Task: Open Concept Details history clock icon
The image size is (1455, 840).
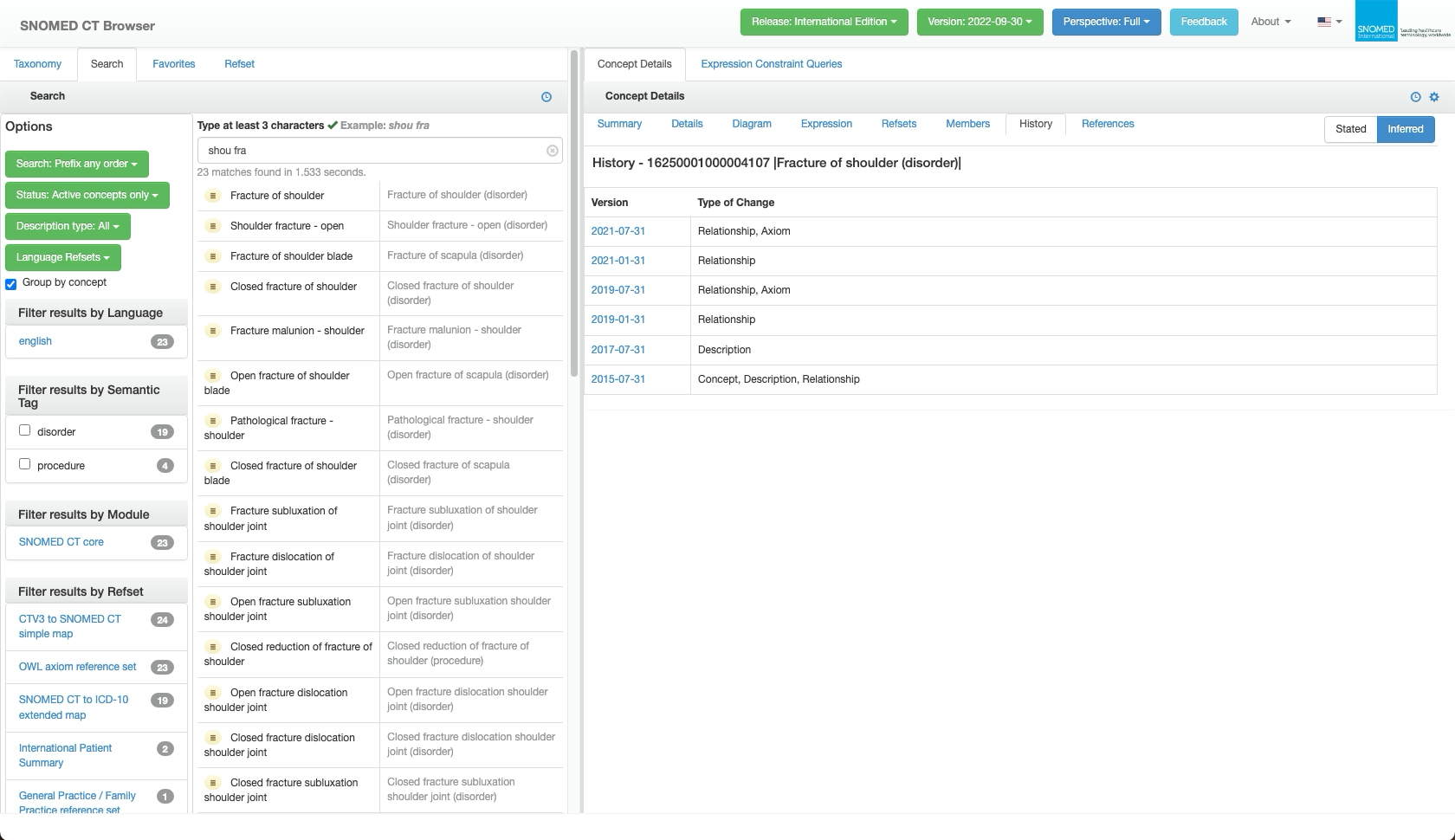Action: click(1415, 97)
